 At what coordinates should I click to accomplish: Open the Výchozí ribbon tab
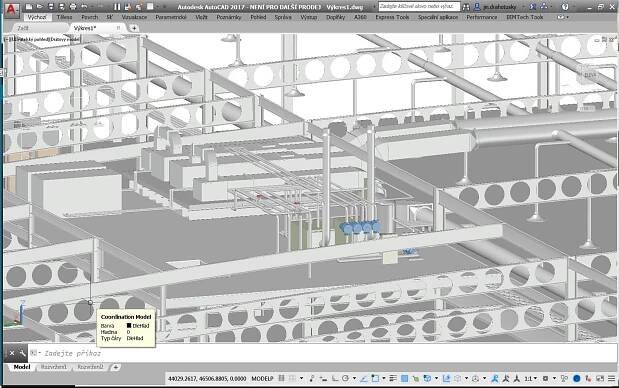click(x=37, y=17)
